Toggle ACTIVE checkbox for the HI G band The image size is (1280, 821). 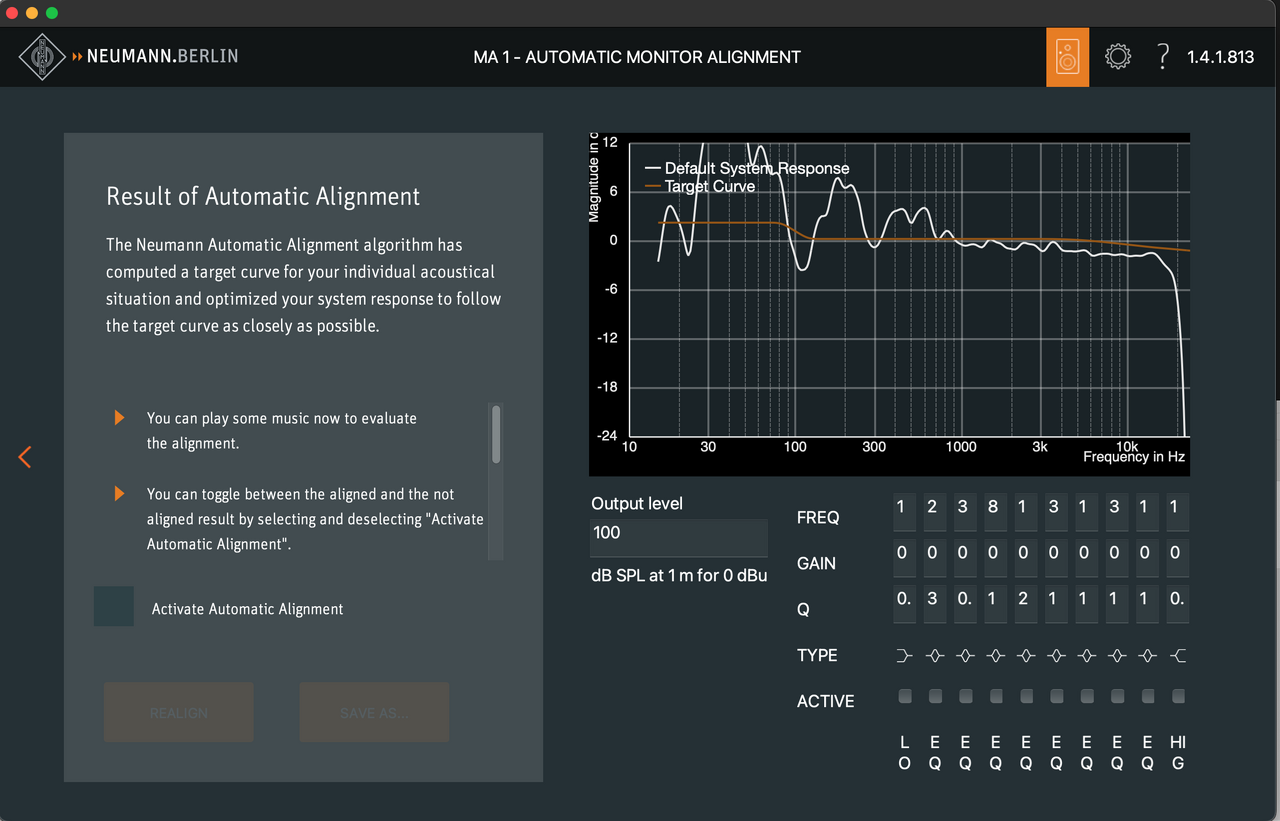click(x=1178, y=696)
